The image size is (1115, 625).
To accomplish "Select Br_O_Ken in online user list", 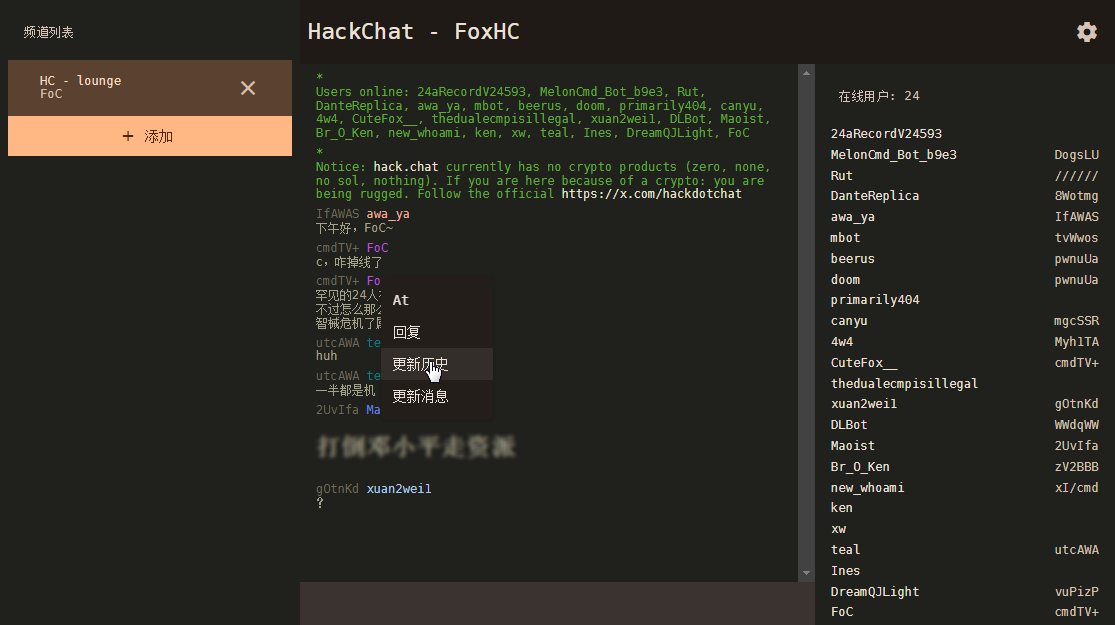I will (860, 467).
